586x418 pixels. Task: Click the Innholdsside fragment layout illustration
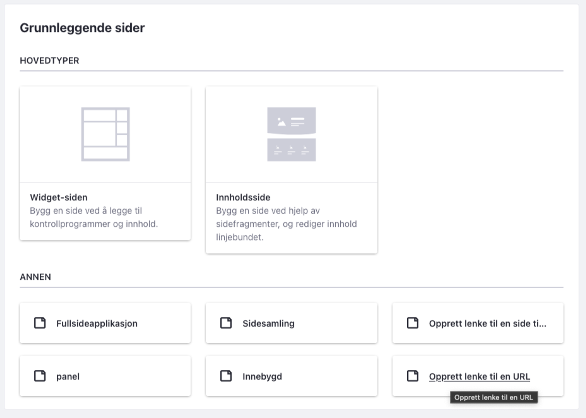point(292,134)
